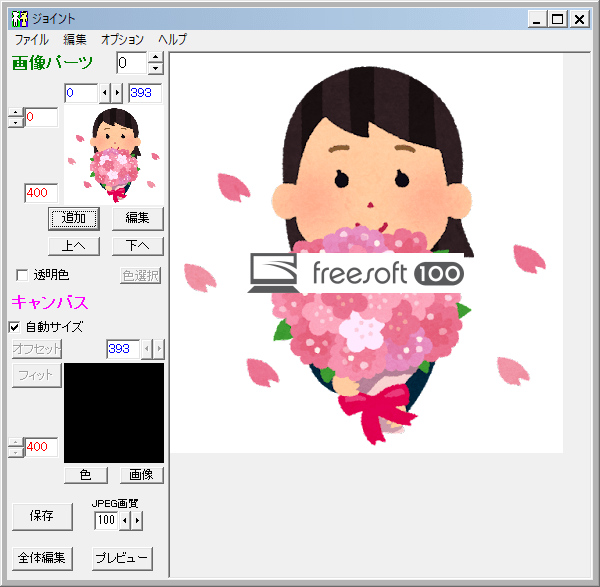Screen dimensions: 600x587
Task: Click the blue X position field showing 0
Action: click(x=81, y=93)
